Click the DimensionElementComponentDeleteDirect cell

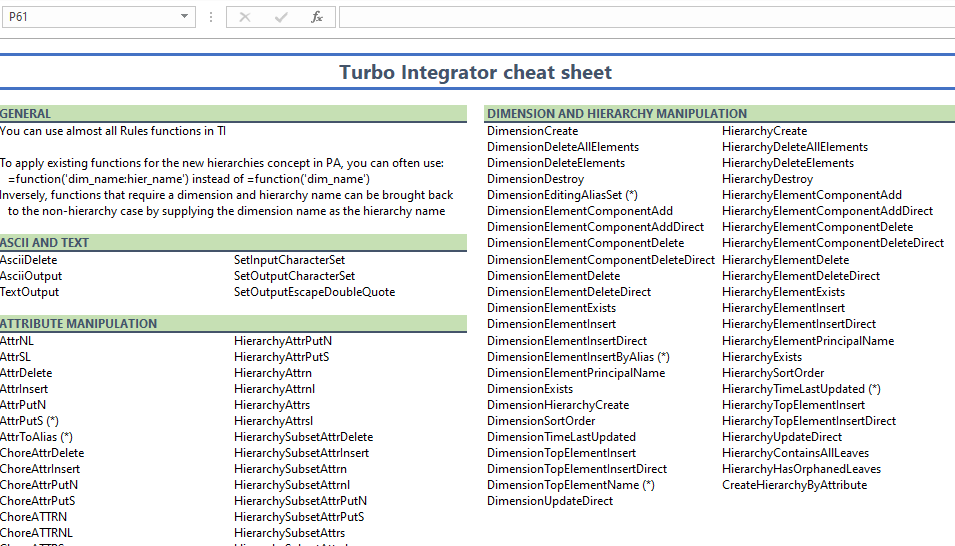click(x=601, y=260)
